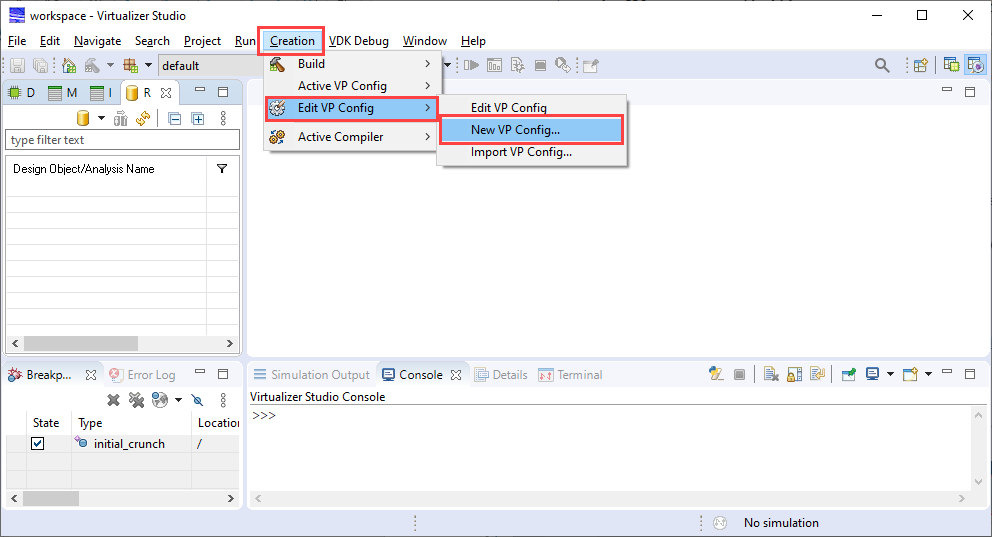This screenshot has height=537, width=992.
Task: Open the dropdown arrow next to the hammer icon
Action: click(x=110, y=65)
